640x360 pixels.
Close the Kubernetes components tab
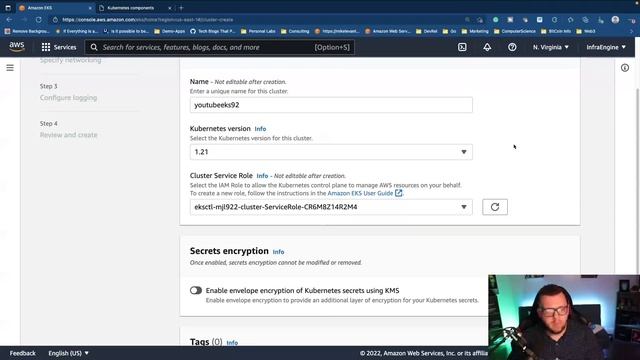tap(170, 8)
